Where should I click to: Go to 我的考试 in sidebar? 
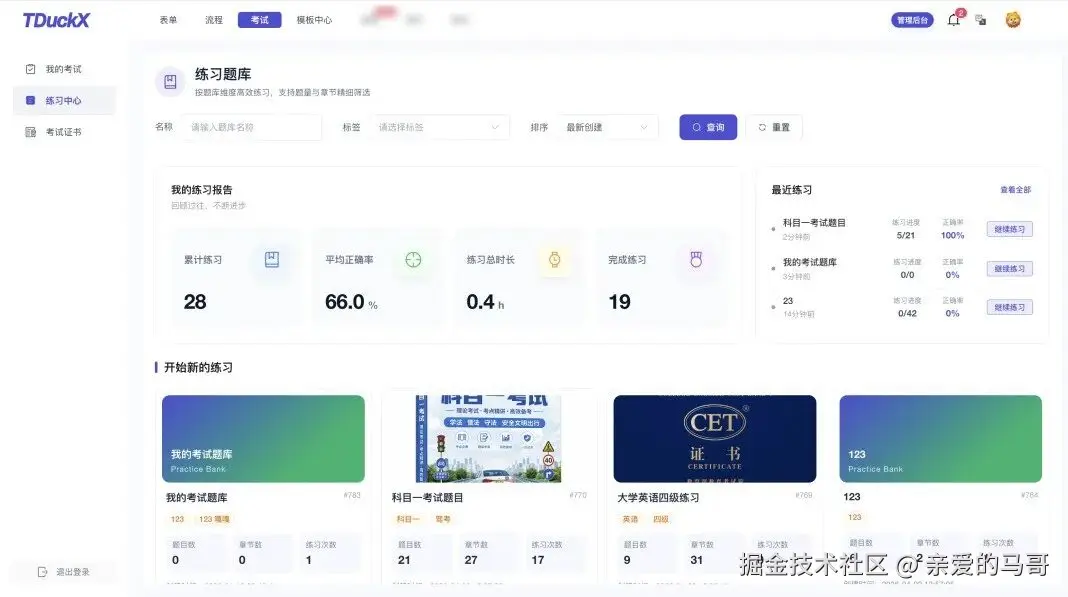point(64,69)
